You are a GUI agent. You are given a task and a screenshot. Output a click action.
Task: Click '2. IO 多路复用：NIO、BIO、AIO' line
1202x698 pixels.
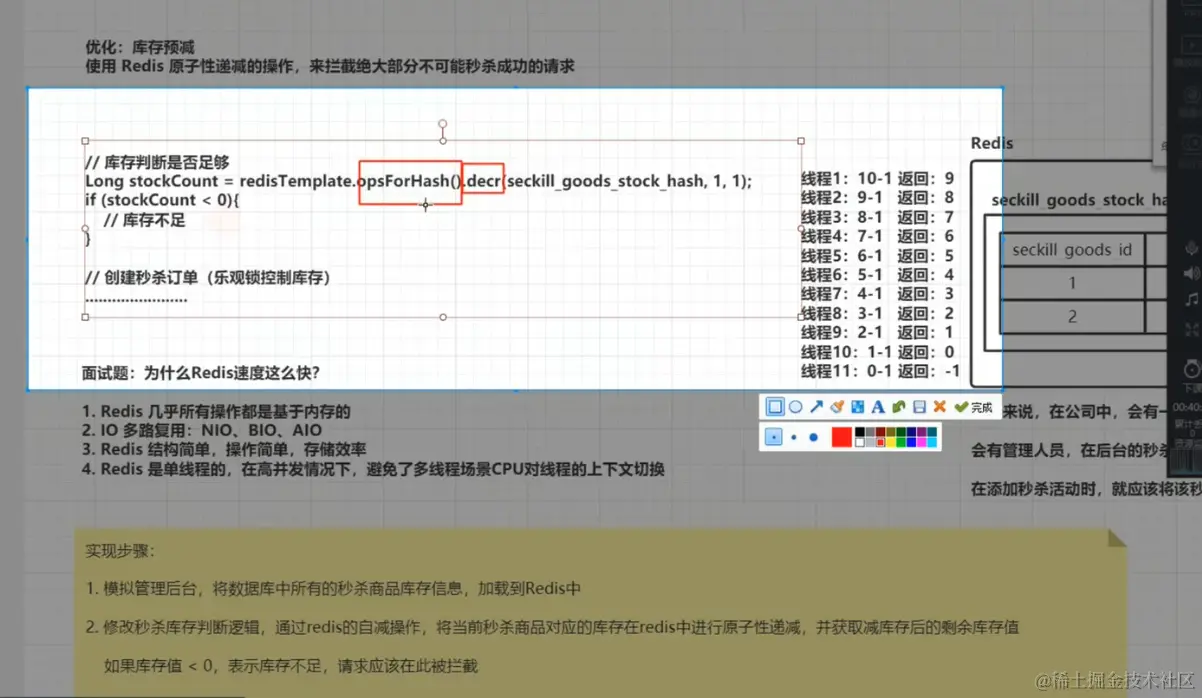click(x=201, y=431)
